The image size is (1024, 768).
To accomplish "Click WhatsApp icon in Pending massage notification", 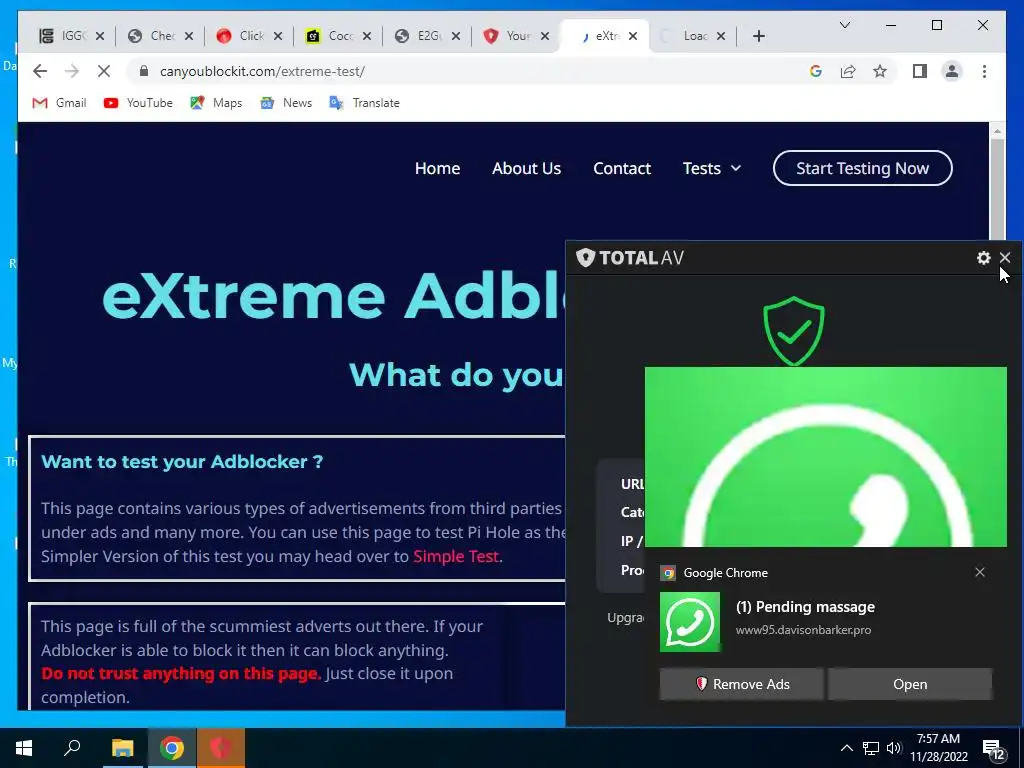I will point(690,622).
